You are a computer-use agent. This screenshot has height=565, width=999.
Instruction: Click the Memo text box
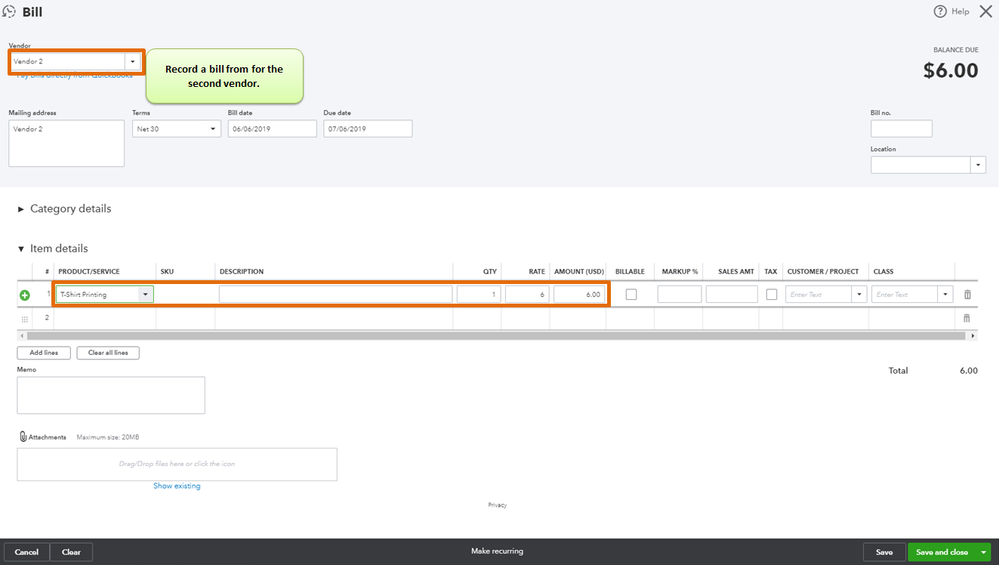click(111, 395)
